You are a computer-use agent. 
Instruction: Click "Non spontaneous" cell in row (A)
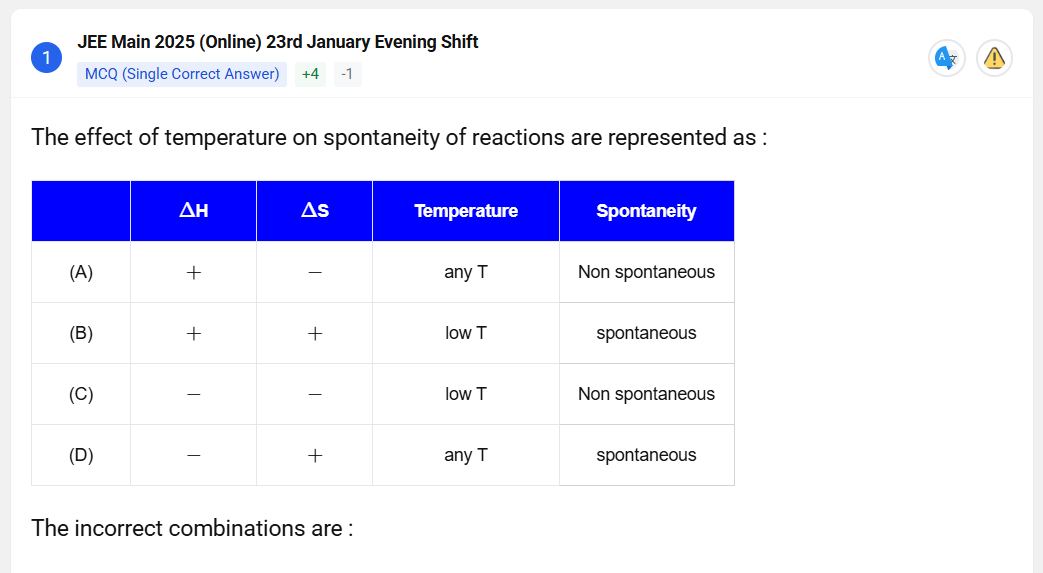[646, 272]
